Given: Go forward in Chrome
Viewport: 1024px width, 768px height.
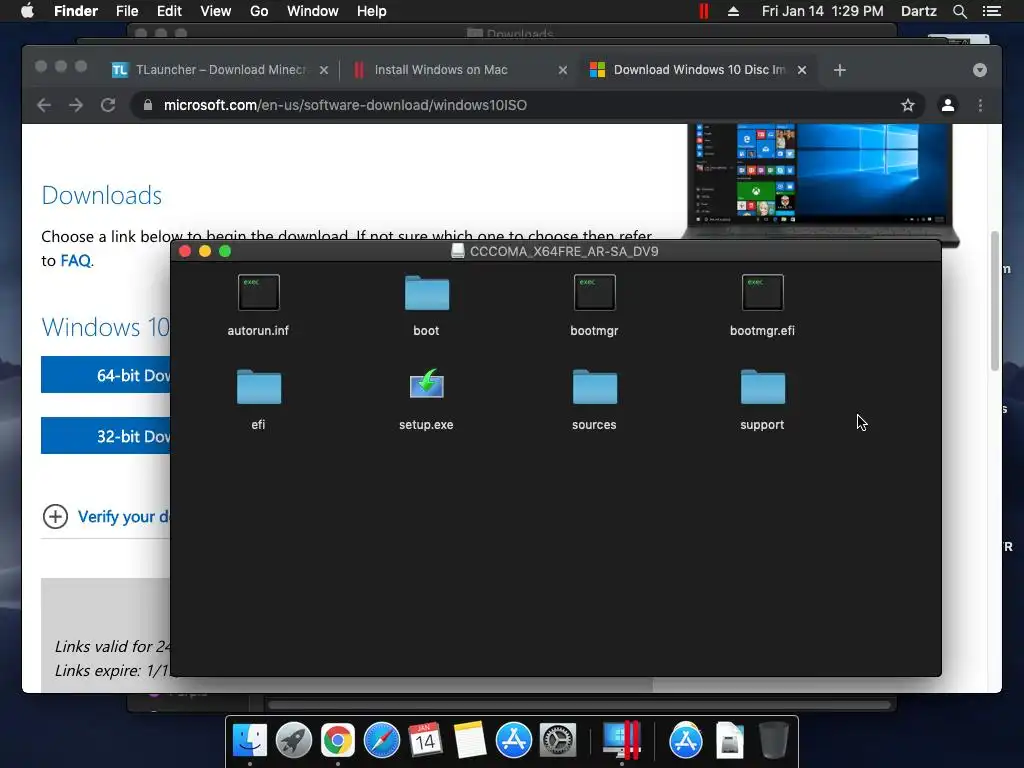Looking at the screenshot, I should coord(76,105).
